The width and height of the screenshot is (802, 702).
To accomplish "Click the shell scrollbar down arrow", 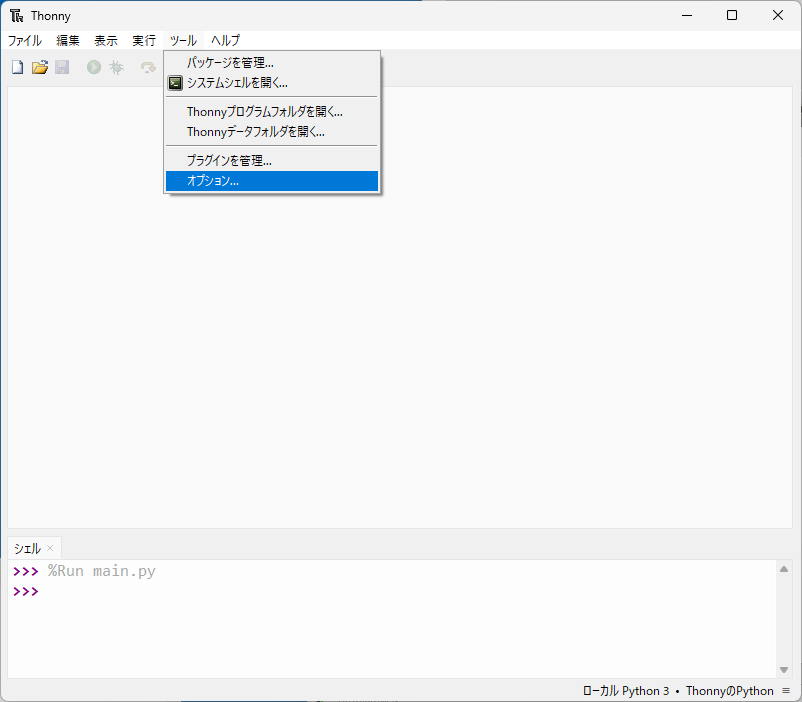I will tap(784, 670).
